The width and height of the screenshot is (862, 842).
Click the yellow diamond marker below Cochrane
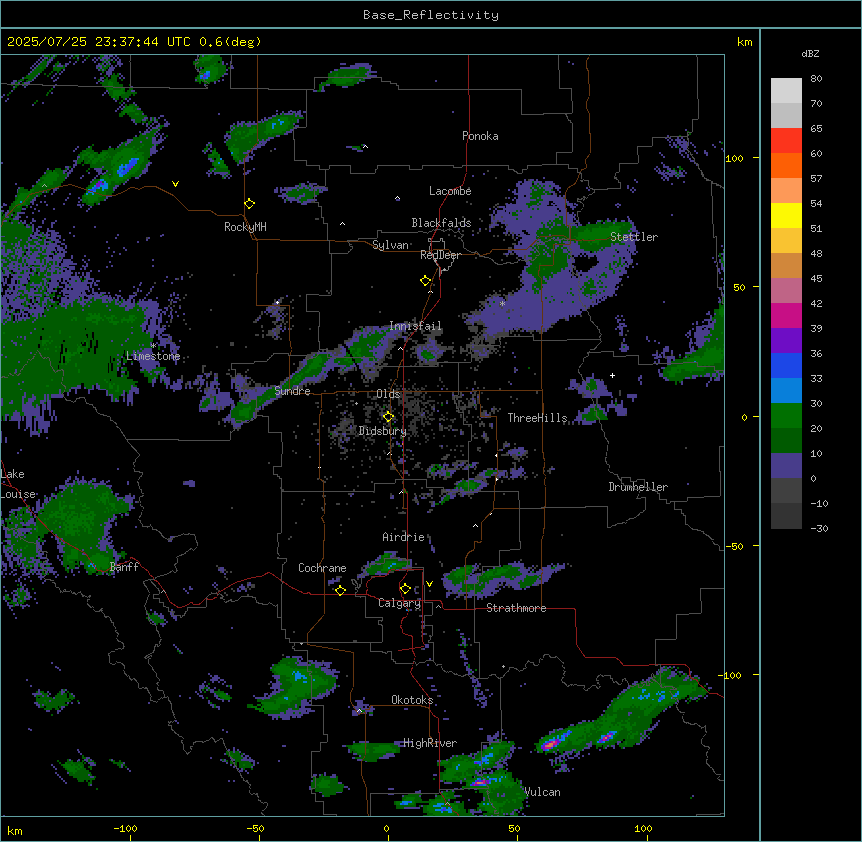(x=340, y=590)
